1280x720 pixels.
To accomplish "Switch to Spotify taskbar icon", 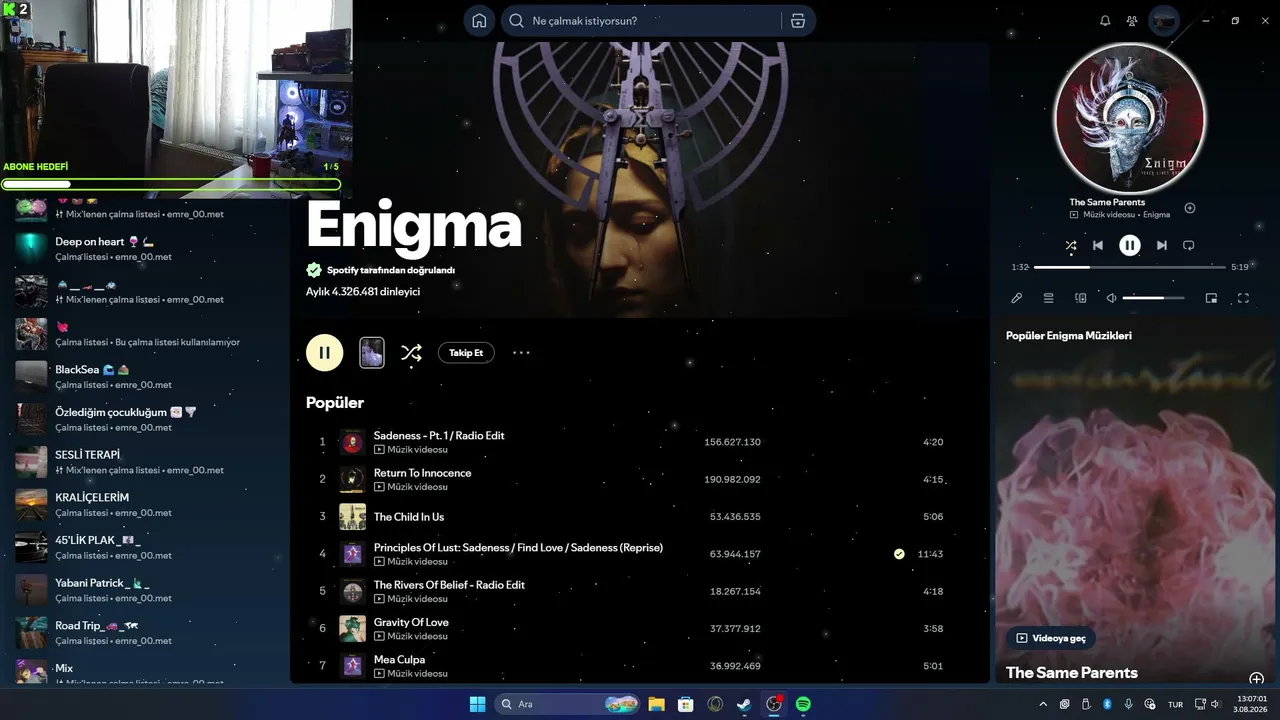I will pyautogui.click(x=803, y=704).
